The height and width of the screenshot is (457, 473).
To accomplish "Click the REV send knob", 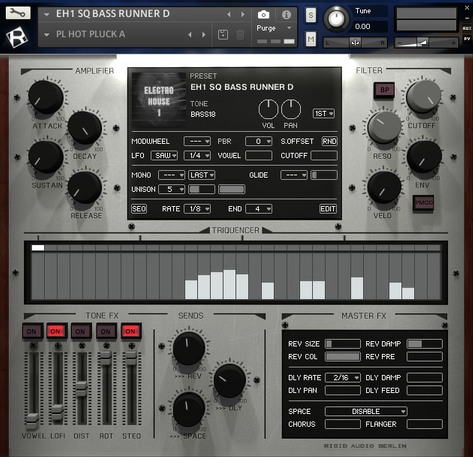I will (189, 349).
